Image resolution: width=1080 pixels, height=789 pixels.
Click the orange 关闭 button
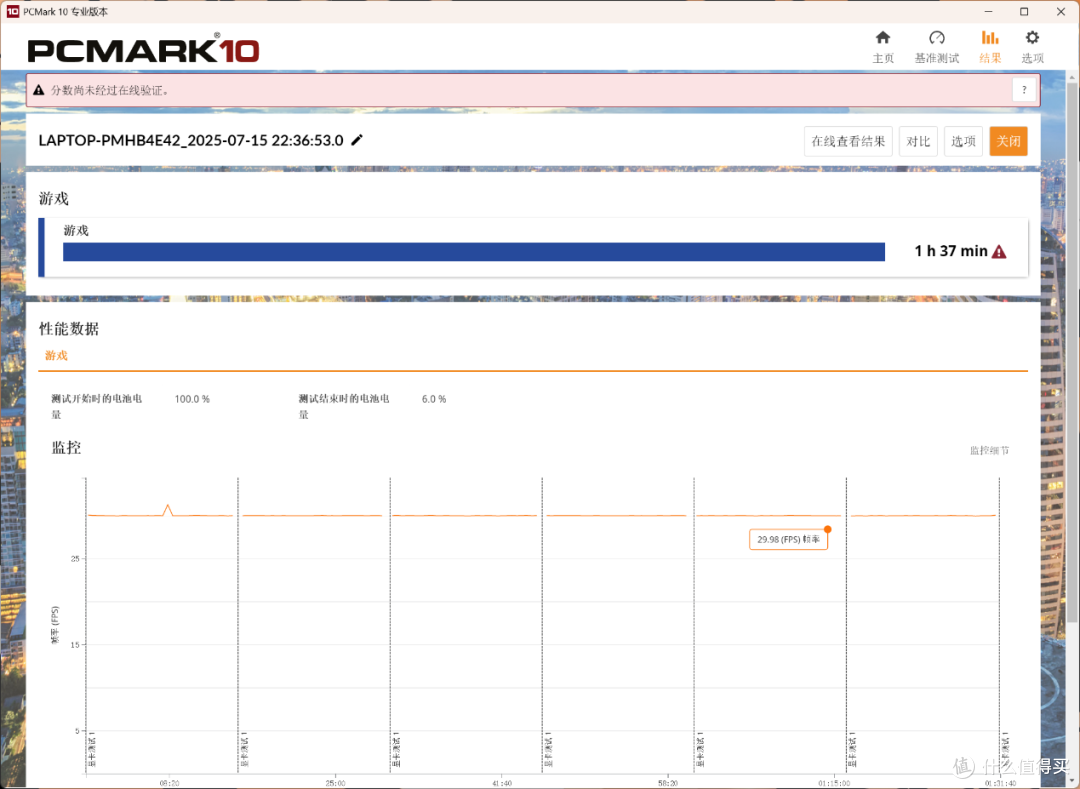[1008, 141]
